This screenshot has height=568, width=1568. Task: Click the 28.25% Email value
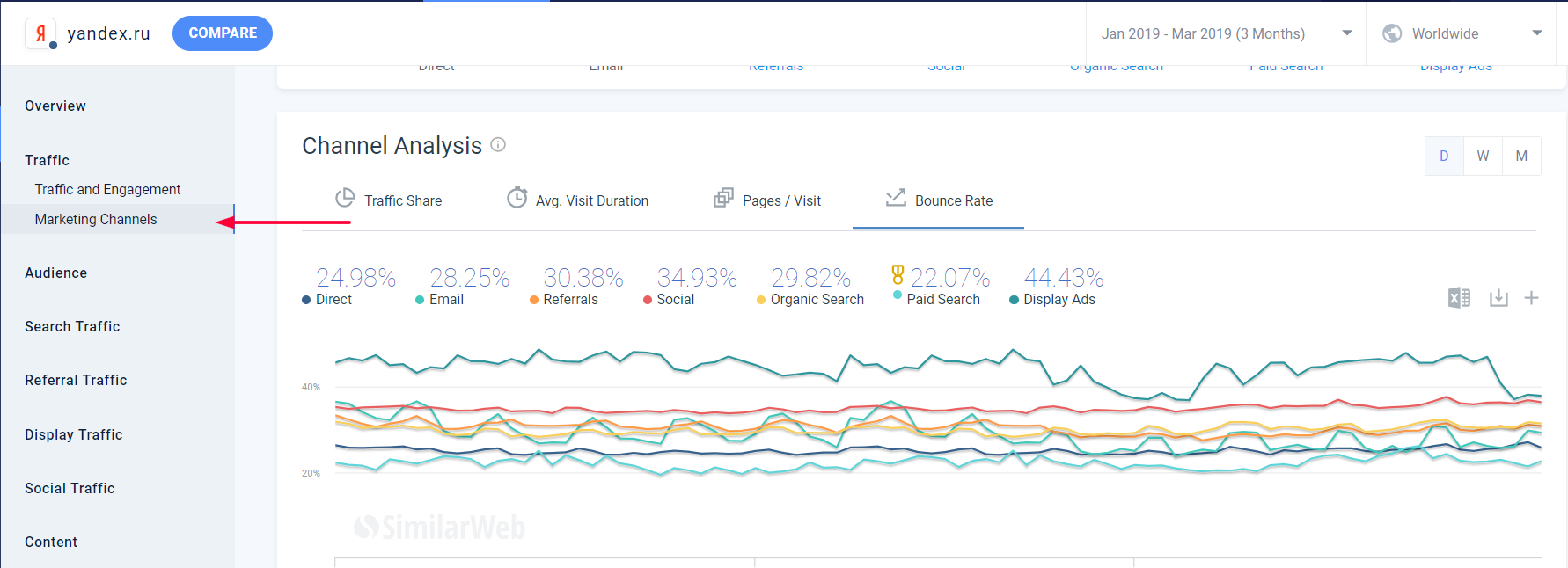469,278
